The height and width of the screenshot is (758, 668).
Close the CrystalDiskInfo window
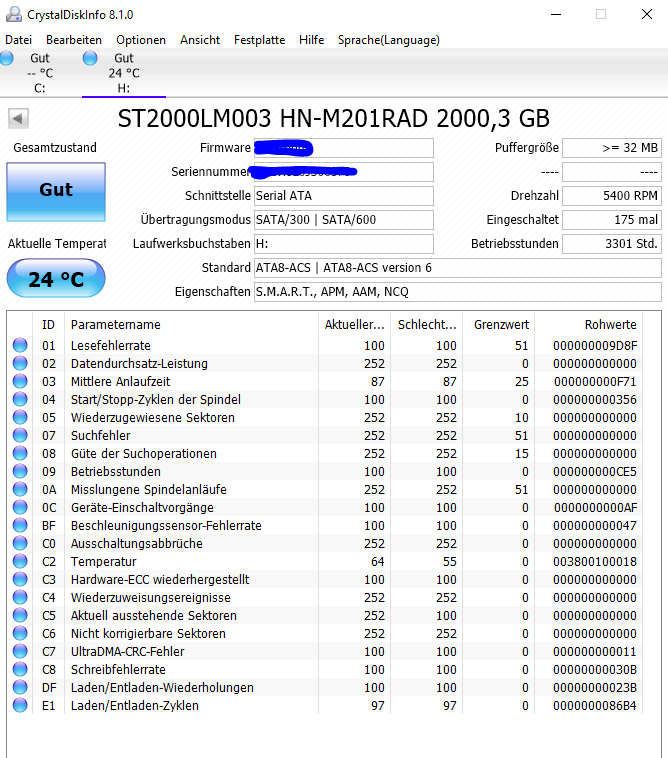click(647, 15)
